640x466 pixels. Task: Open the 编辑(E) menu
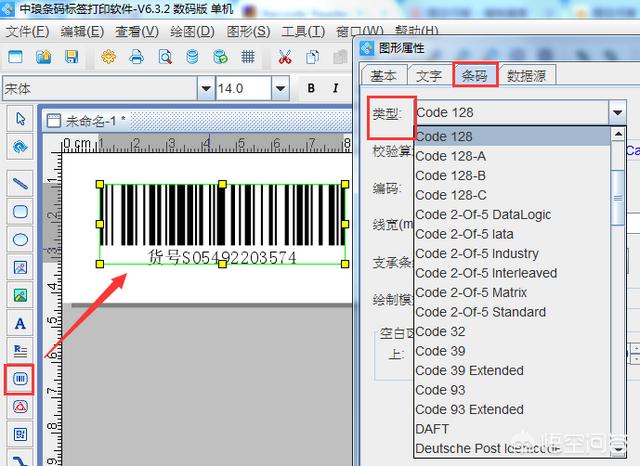tap(82, 31)
